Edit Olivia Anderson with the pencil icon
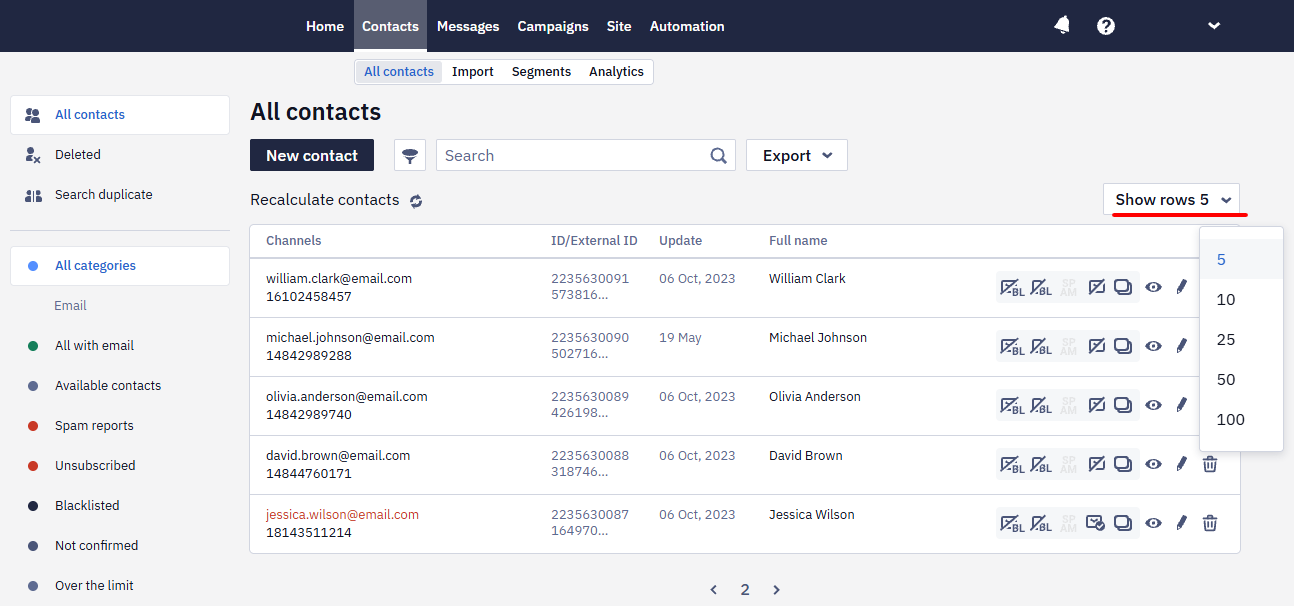The width and height of the screenshot is (1294, 606). click(x=1181, y=405)
